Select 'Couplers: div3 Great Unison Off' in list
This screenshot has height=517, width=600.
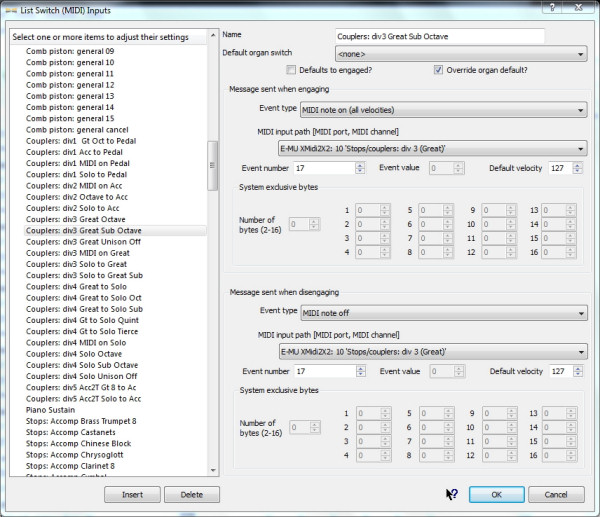[84, 242]
